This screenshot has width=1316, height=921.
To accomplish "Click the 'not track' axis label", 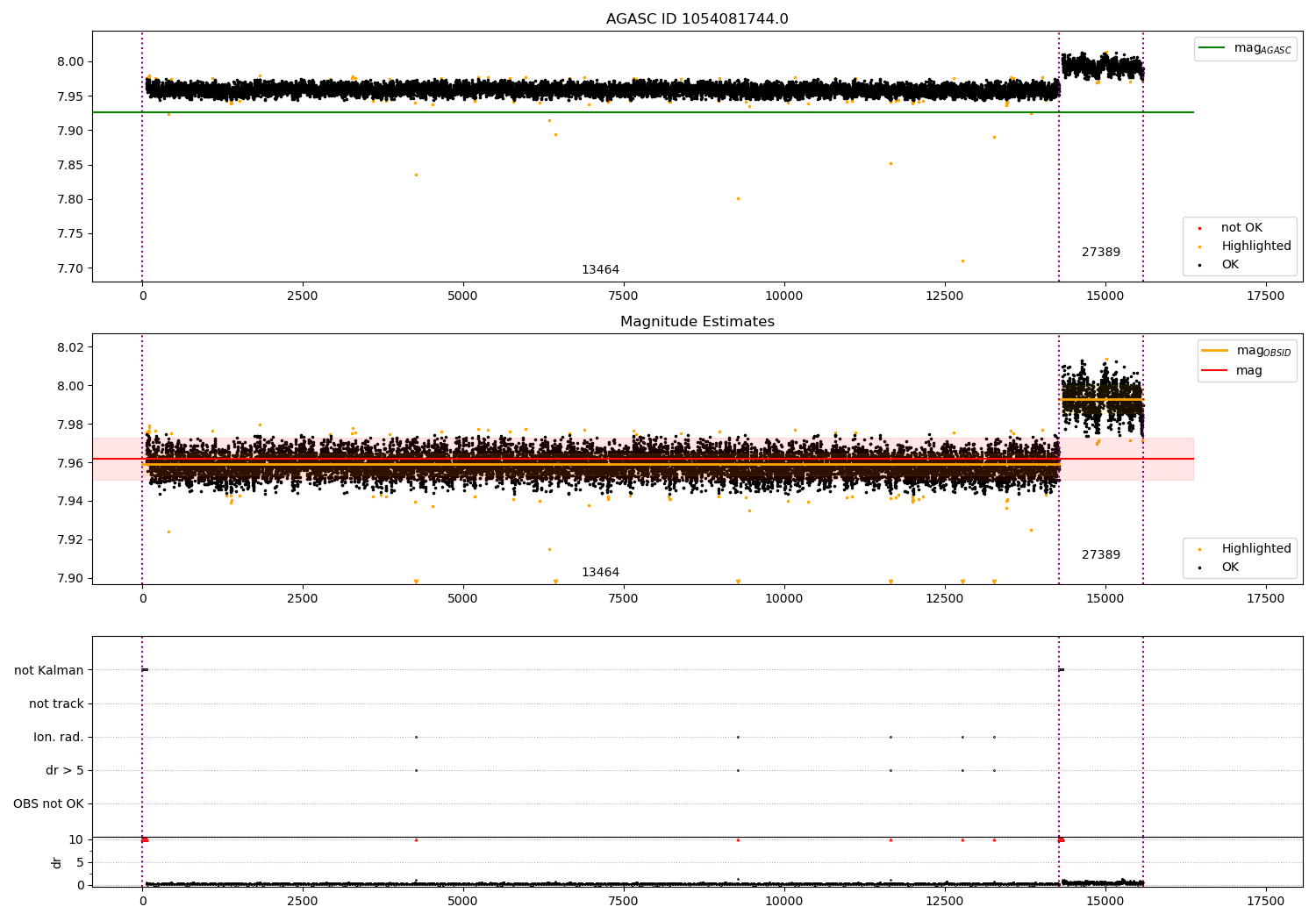I will (x=56, y=703).
